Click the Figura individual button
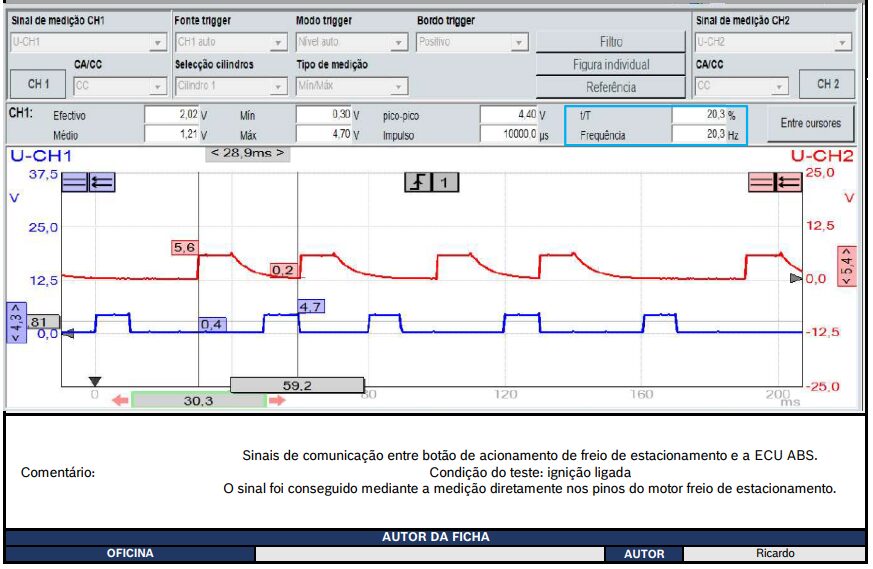The width and height of the screenshot is (873, 569). 611,64
